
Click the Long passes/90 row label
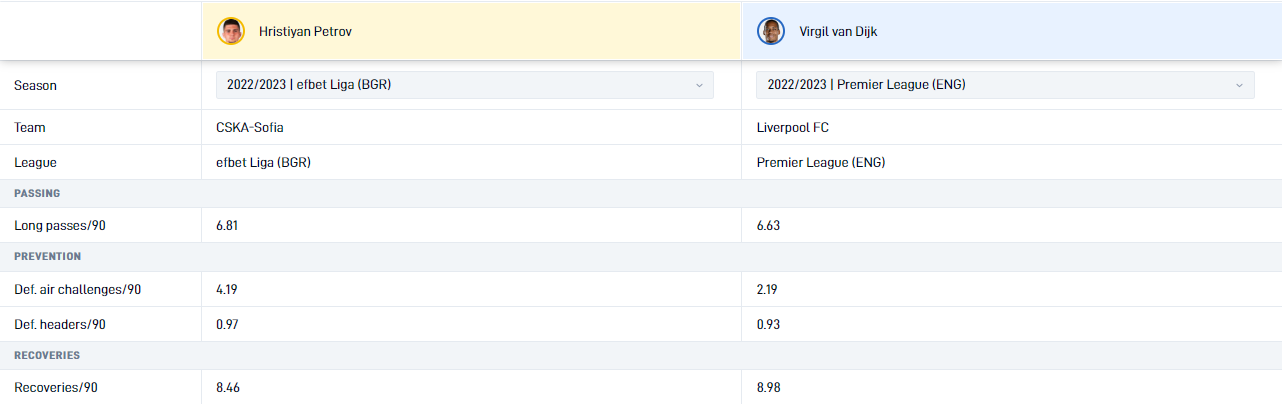60,226
